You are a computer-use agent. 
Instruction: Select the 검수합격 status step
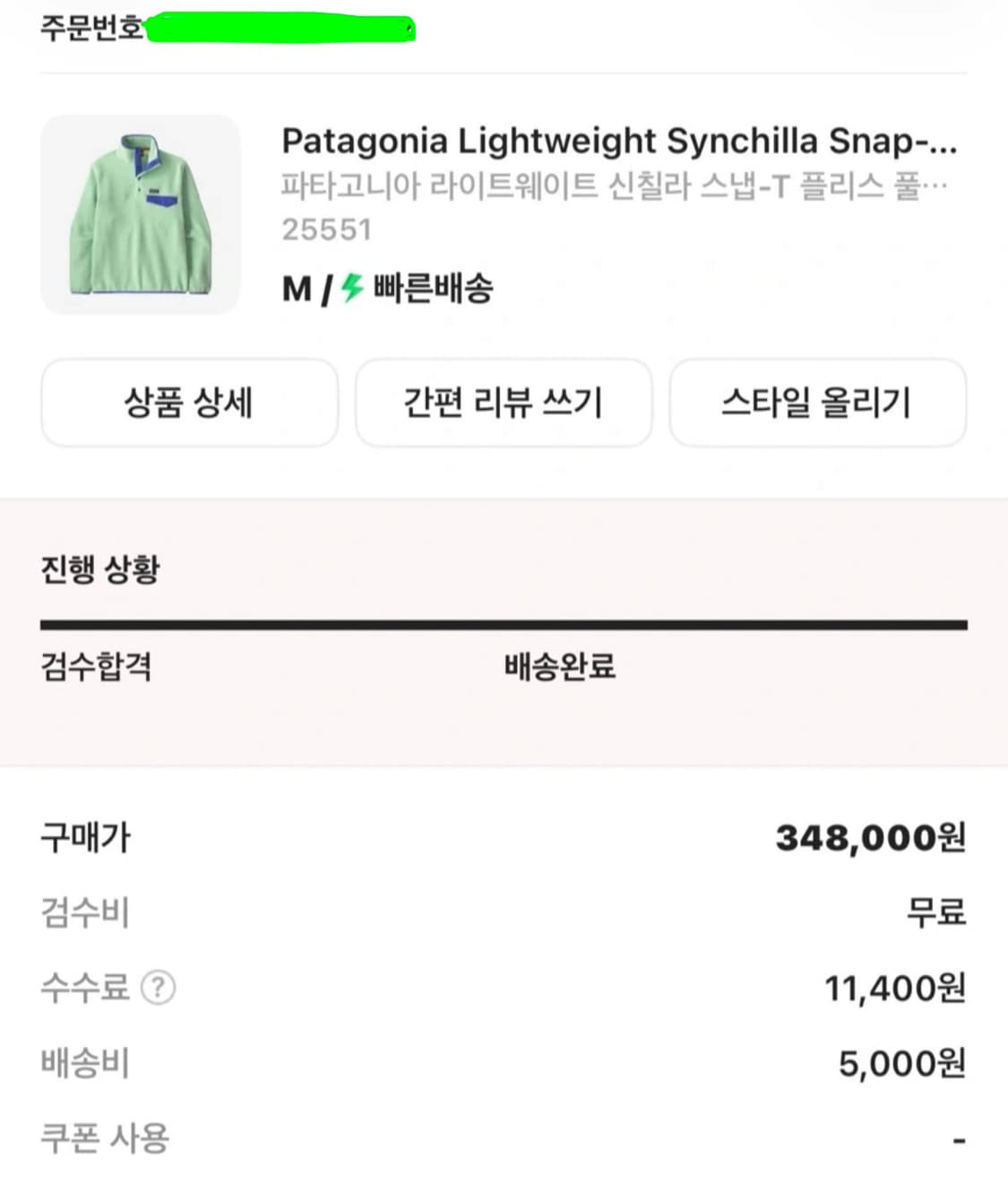pos(96,666)
